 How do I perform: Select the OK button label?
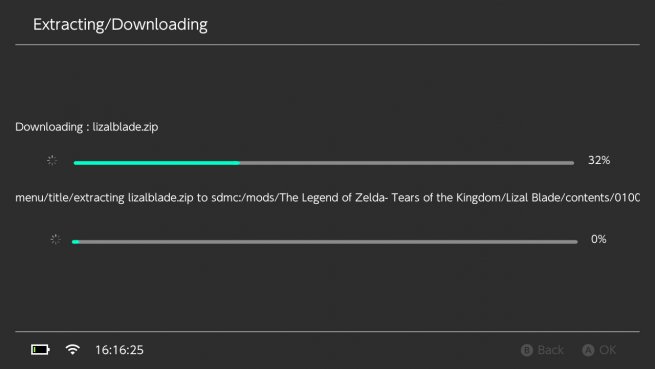(608, 350)
